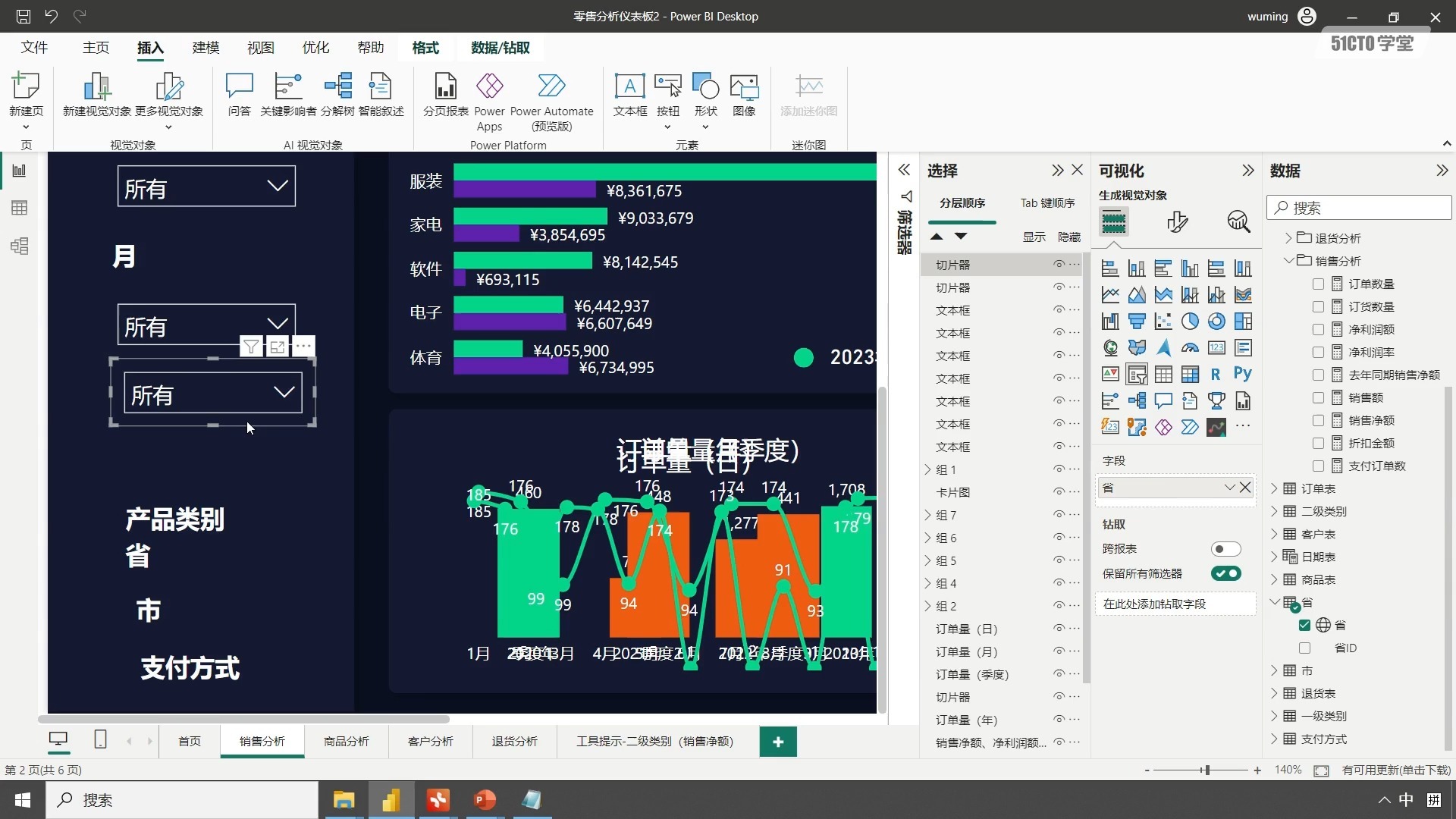The image size is (1456, 819).
Task: Expand 组 7 in selection pane
Action: [x=927, y=515]
